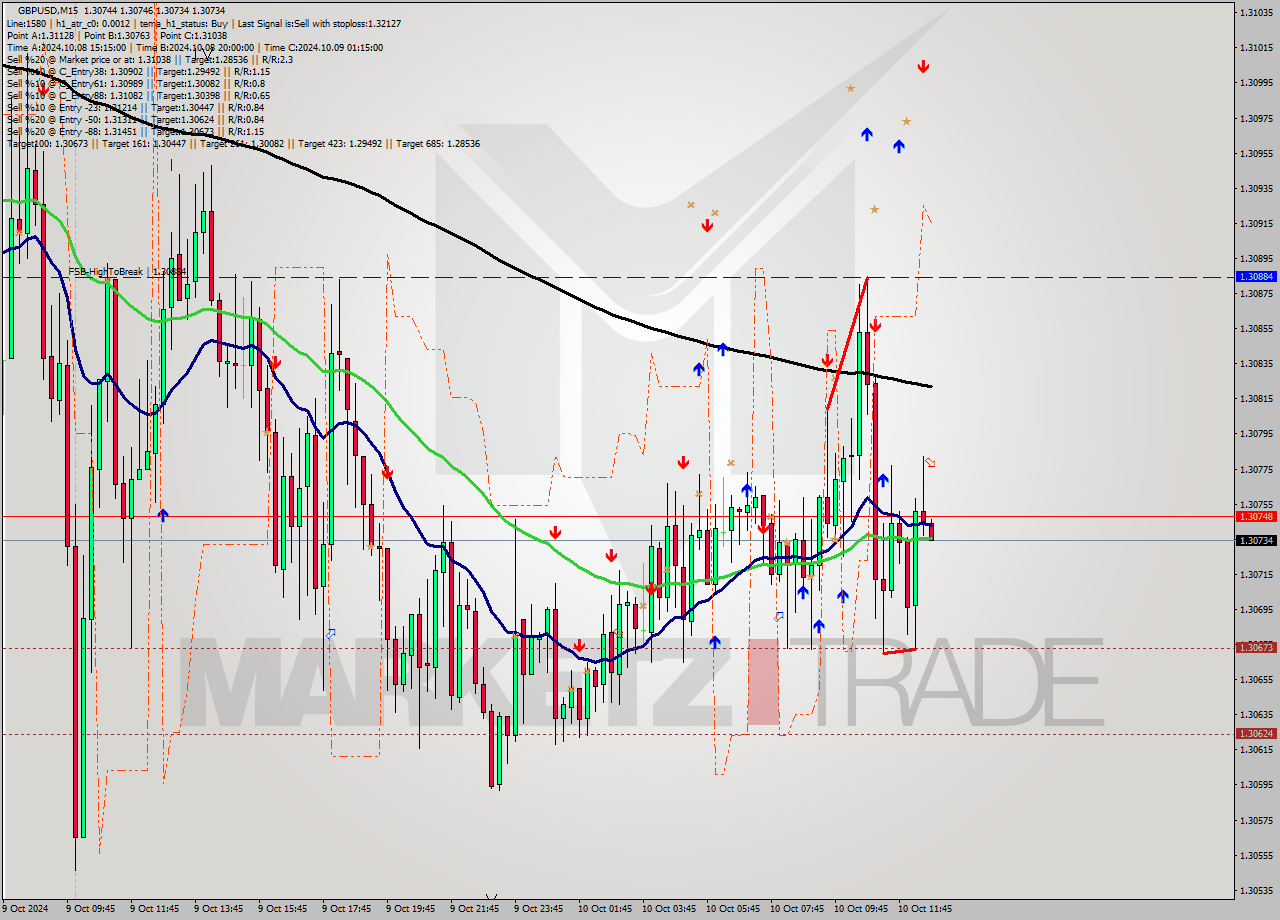The image size is (1280, 920).
Task: Click the red 1.30673 price tag
Action: 1256,647
